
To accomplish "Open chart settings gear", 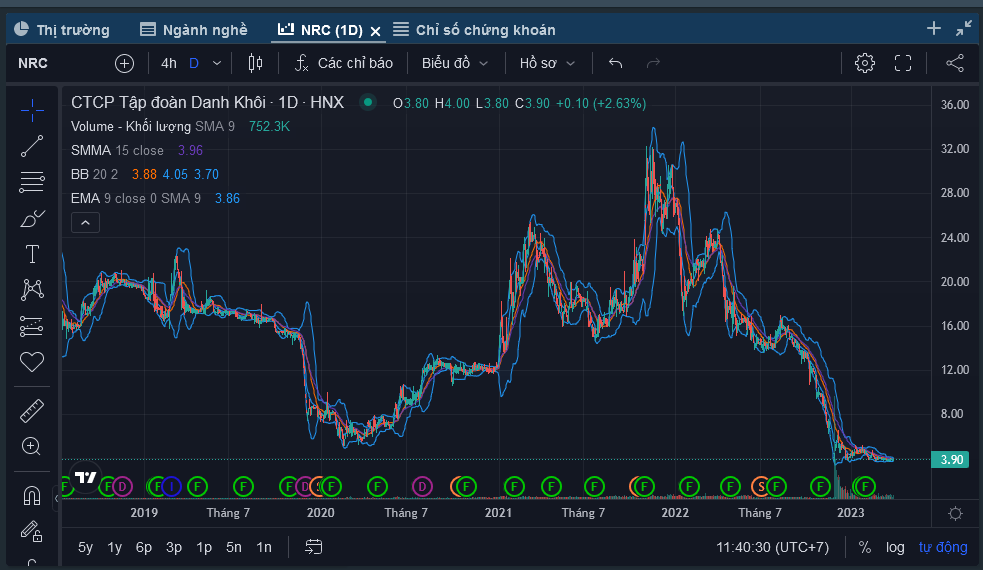I will point(865,63).
